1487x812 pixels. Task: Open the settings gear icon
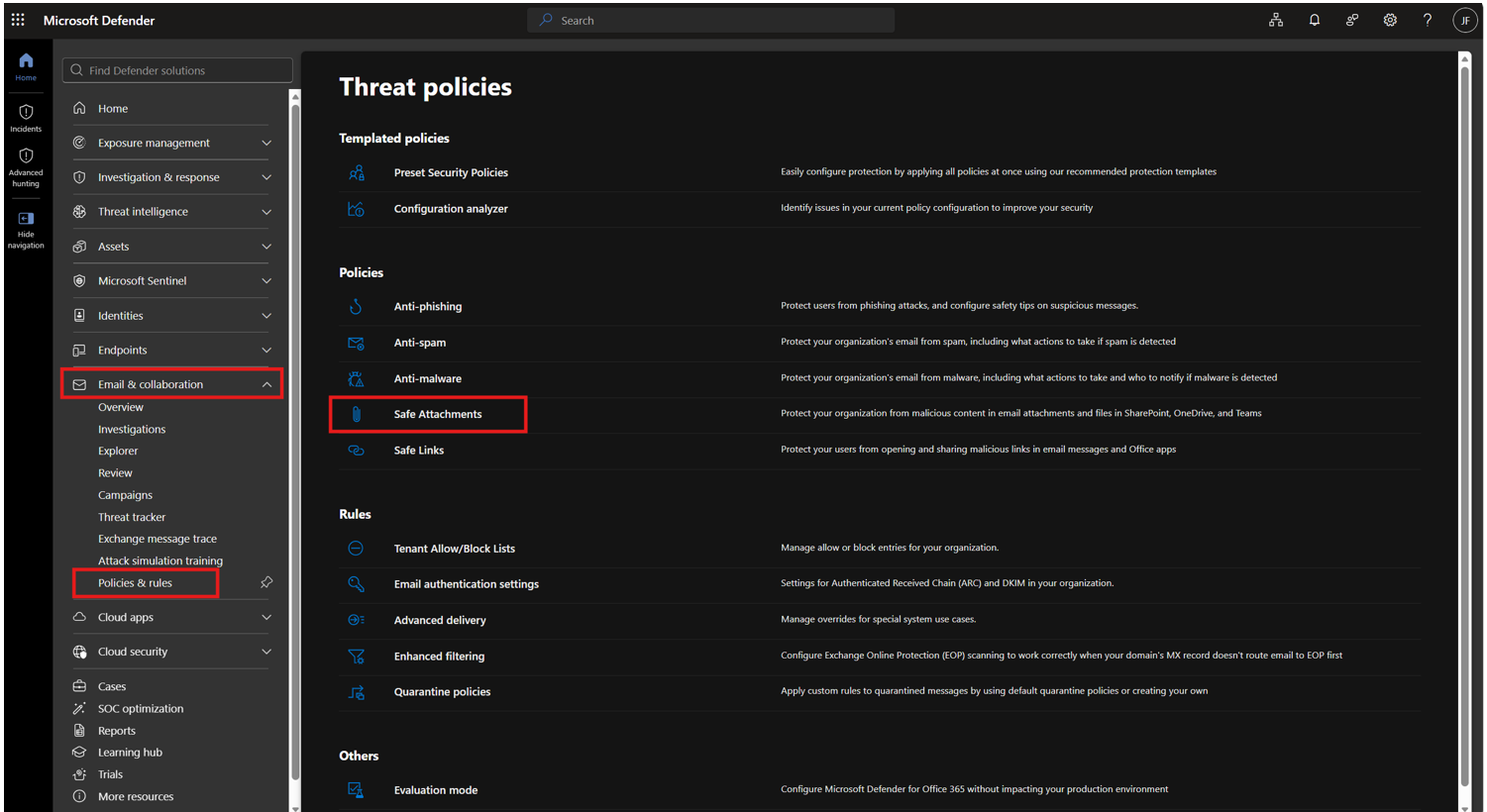tap(1390, 20)
